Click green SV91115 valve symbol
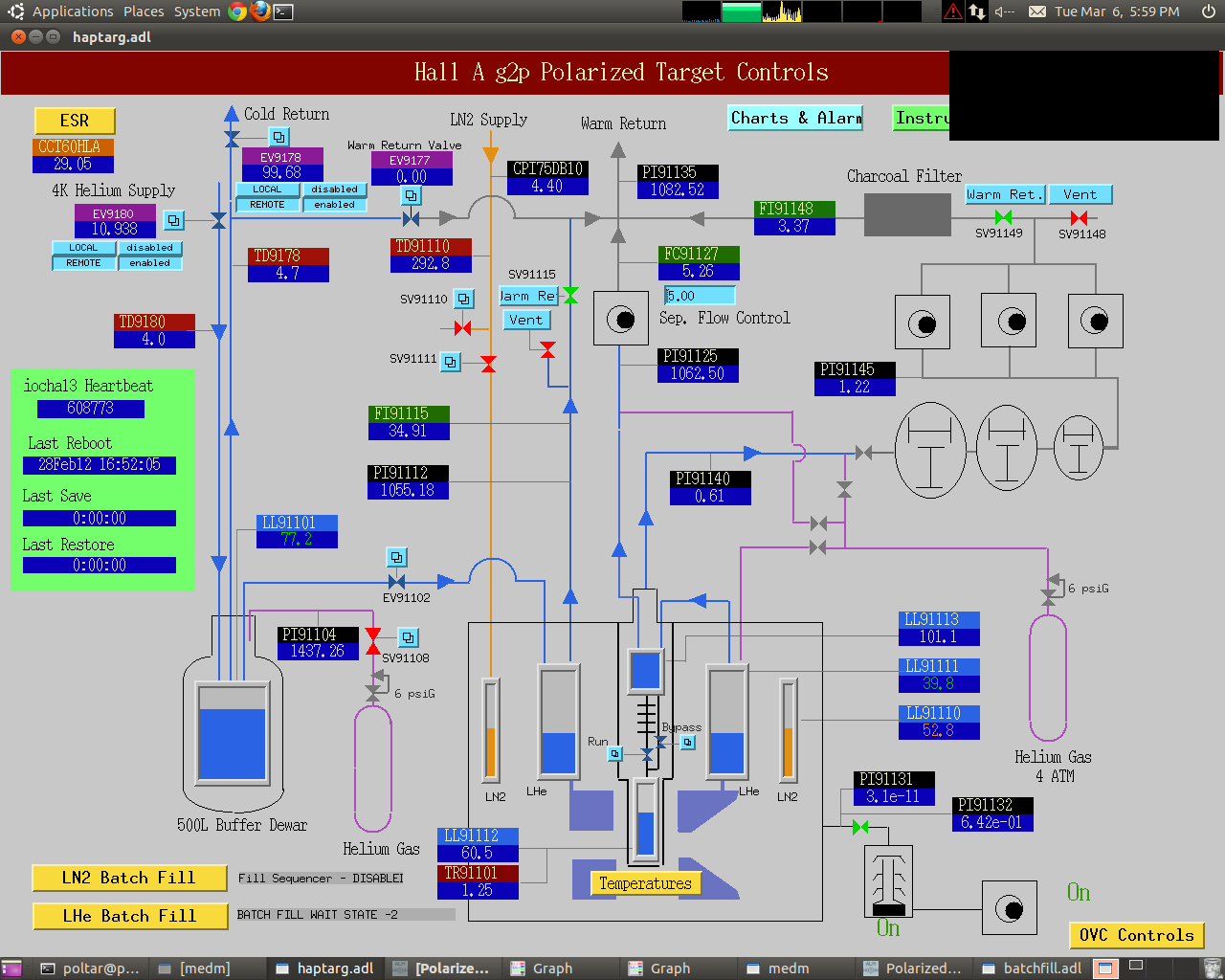Screen dimensions: 1225x980 click(570, 295)
